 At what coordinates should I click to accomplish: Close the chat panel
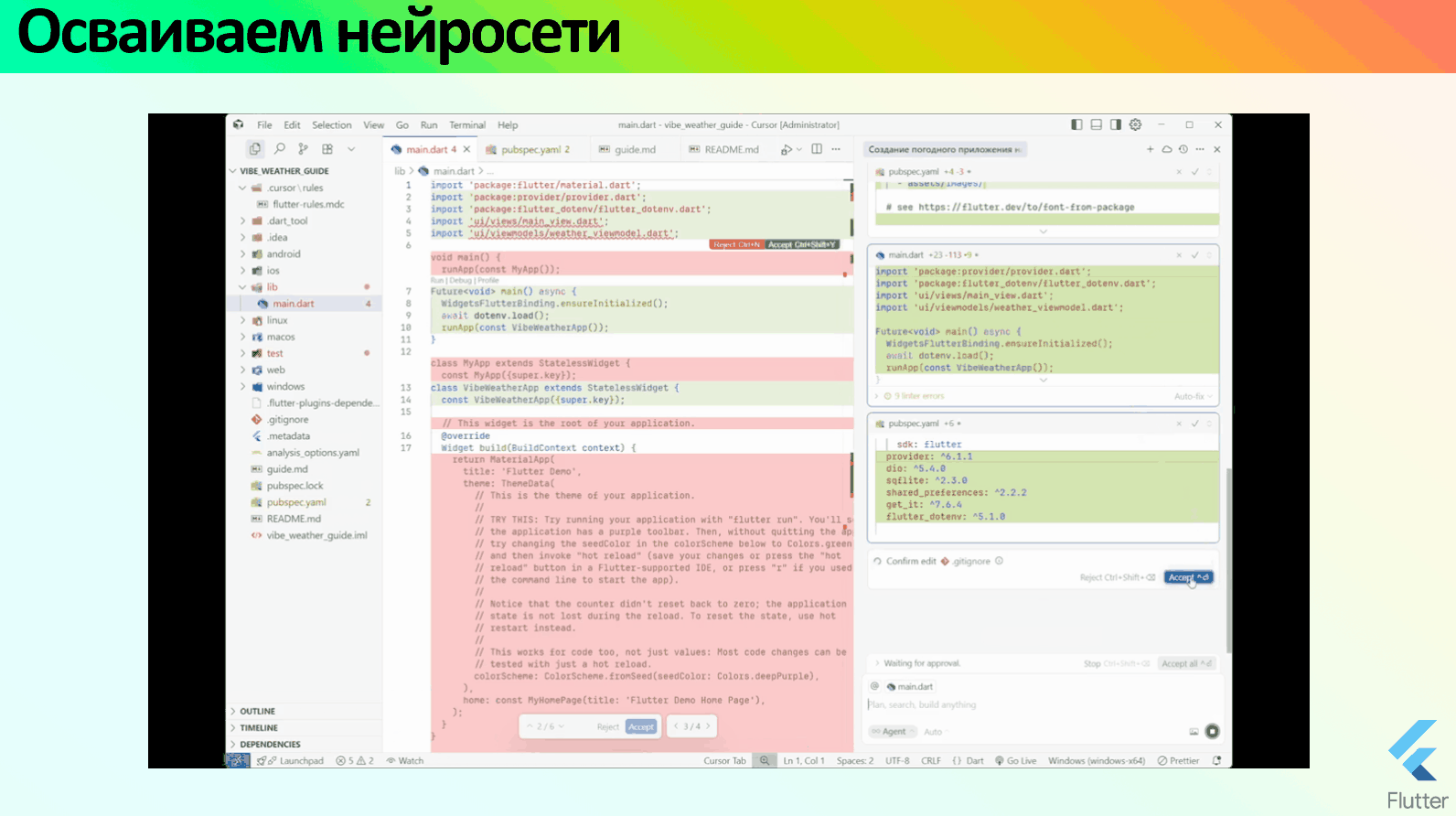(x=1216, y=149)
